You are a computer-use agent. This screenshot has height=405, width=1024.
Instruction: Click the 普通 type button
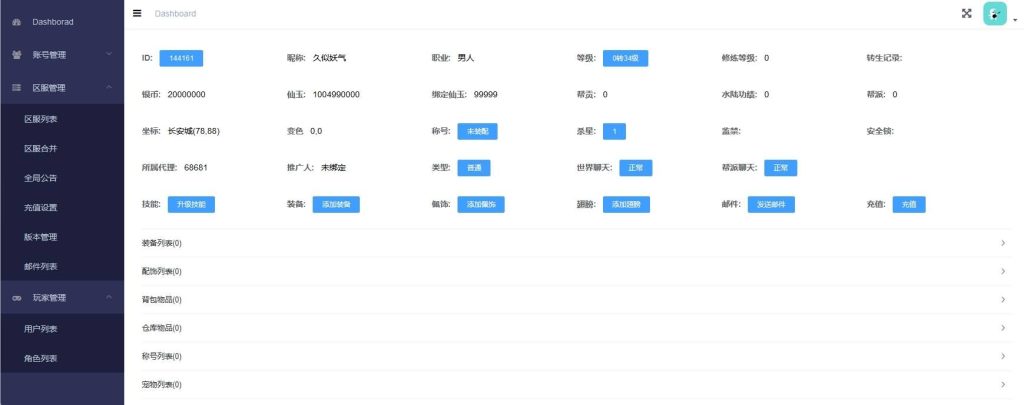click(473, 168)
